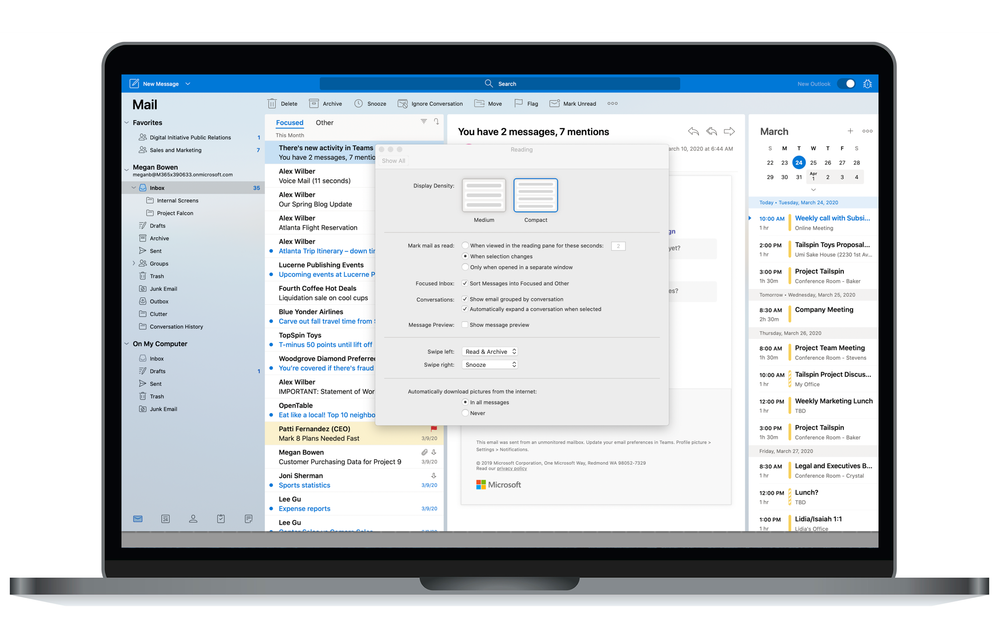Viewport: 999px width, 624px height.
Task: Click the bug report icon beside New Outlook
Action: [867, 83]
